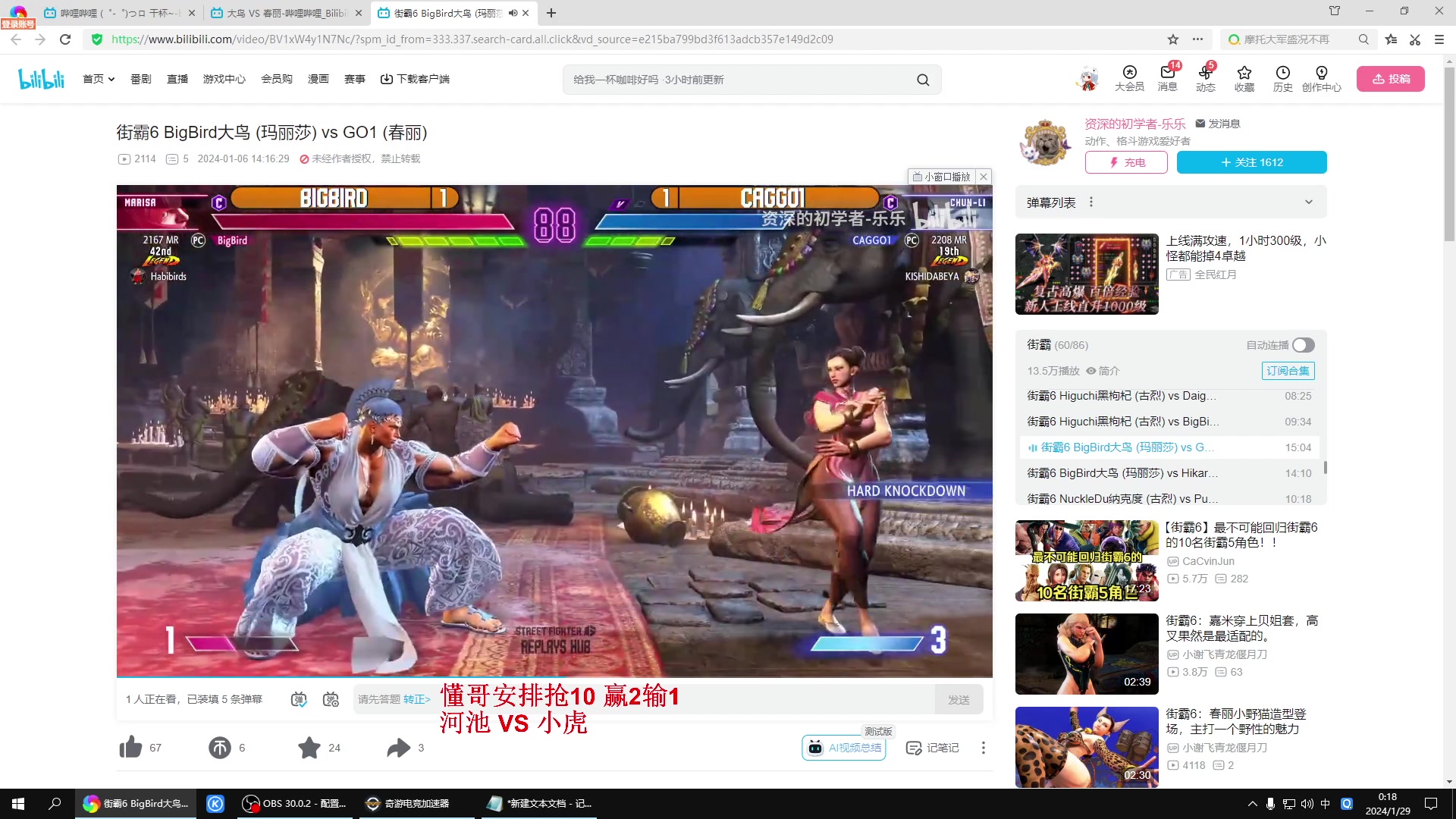
Task: Go to Bilibili logo home
Action: (41, 79)
